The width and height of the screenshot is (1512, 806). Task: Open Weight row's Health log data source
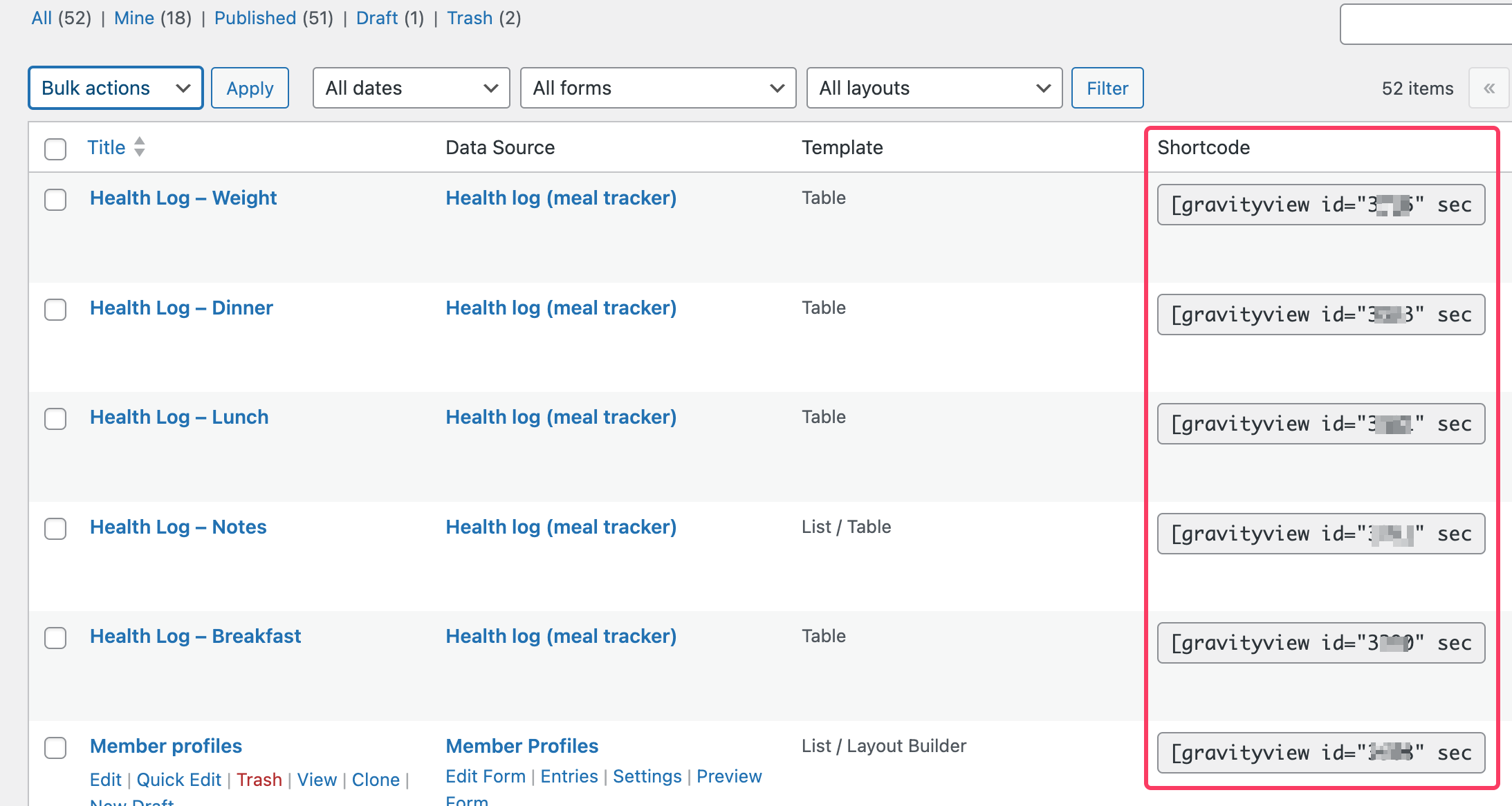point(561,198)
